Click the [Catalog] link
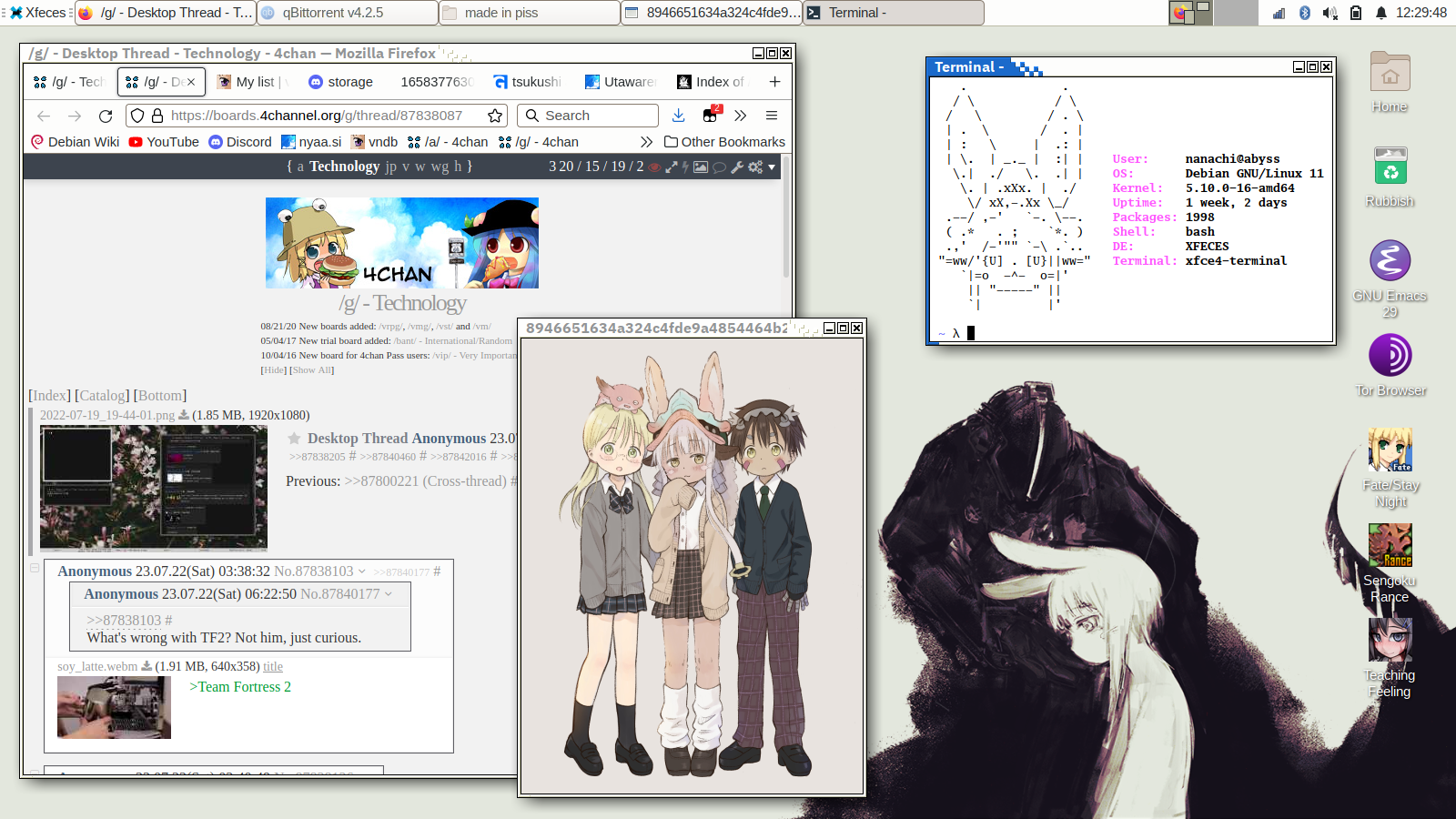 pos(102,395)
